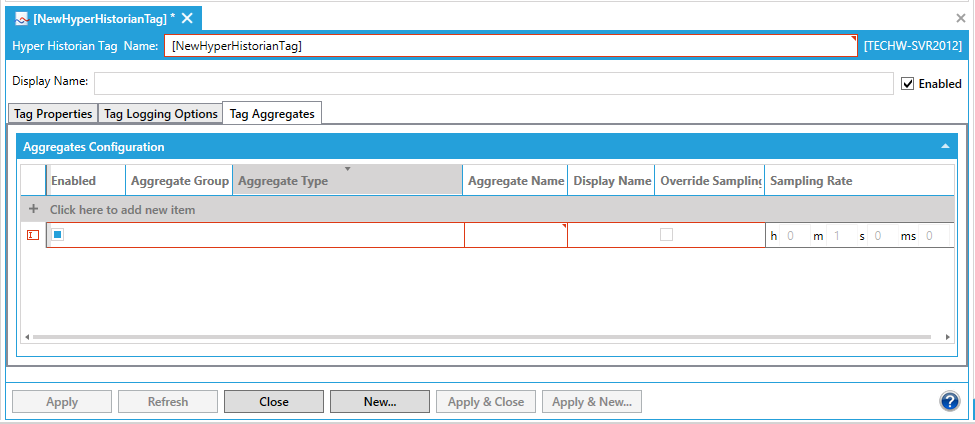The image size is (975, 424).
Task: Sort by the Aggregate Type column header
Action: (x=347, y=181)
